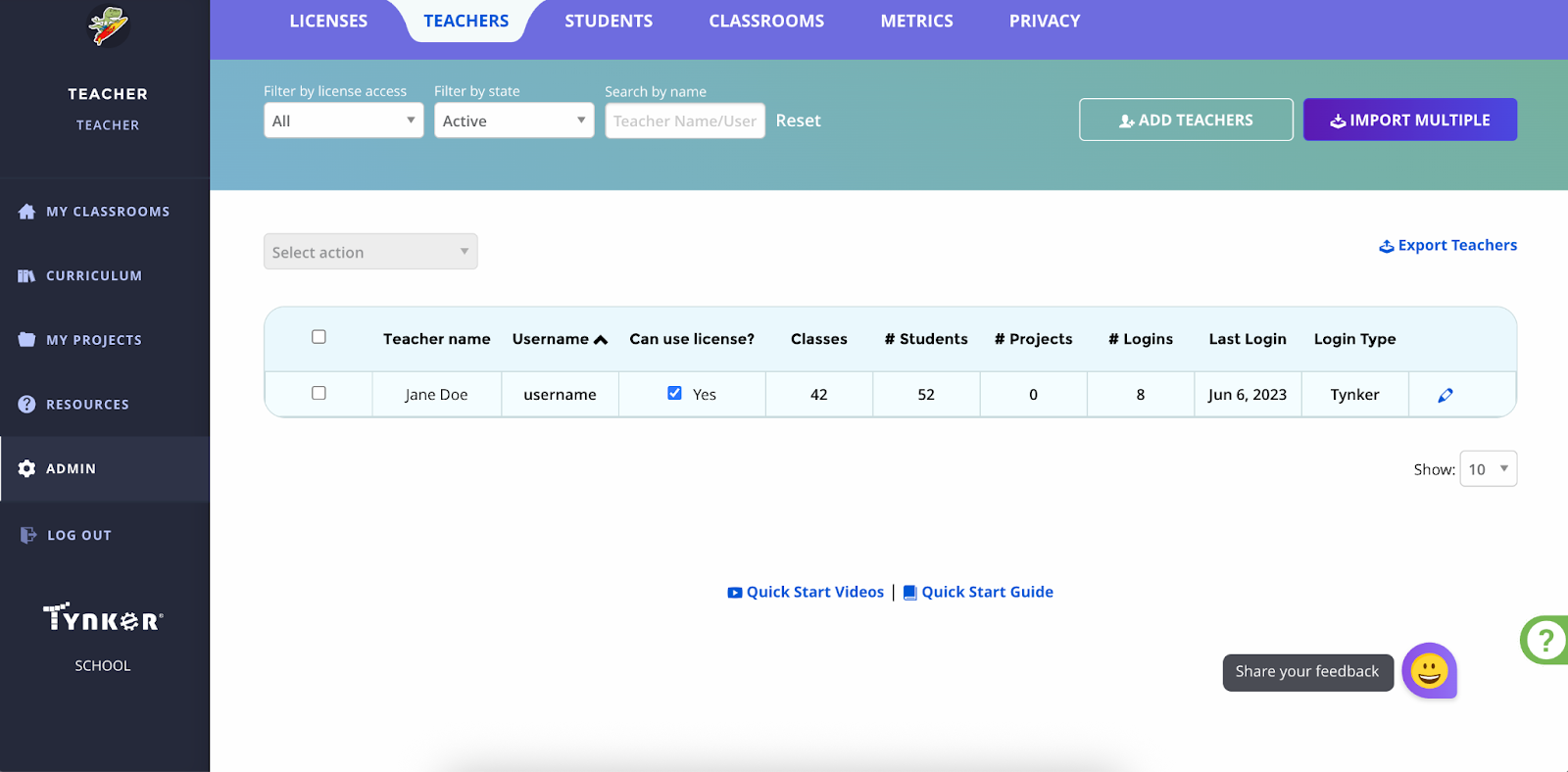Click the Search by name input field

pyautogui.click(x=684, y=121)
